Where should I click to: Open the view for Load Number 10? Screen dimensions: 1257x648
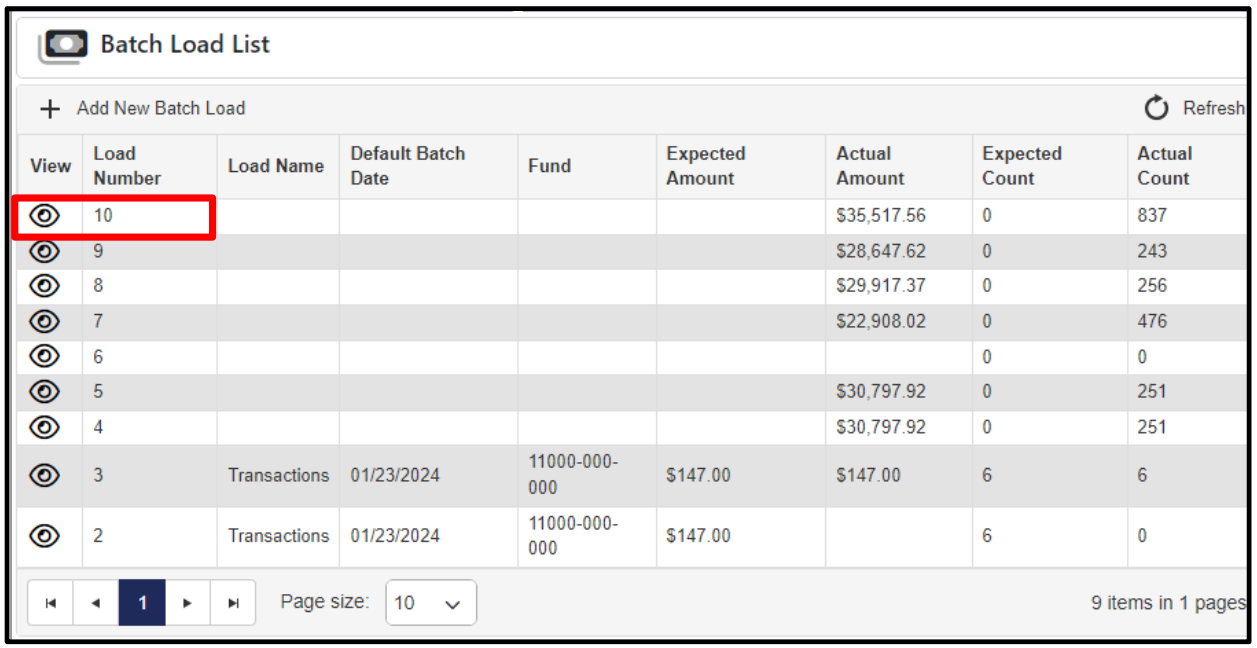point(44,216)
